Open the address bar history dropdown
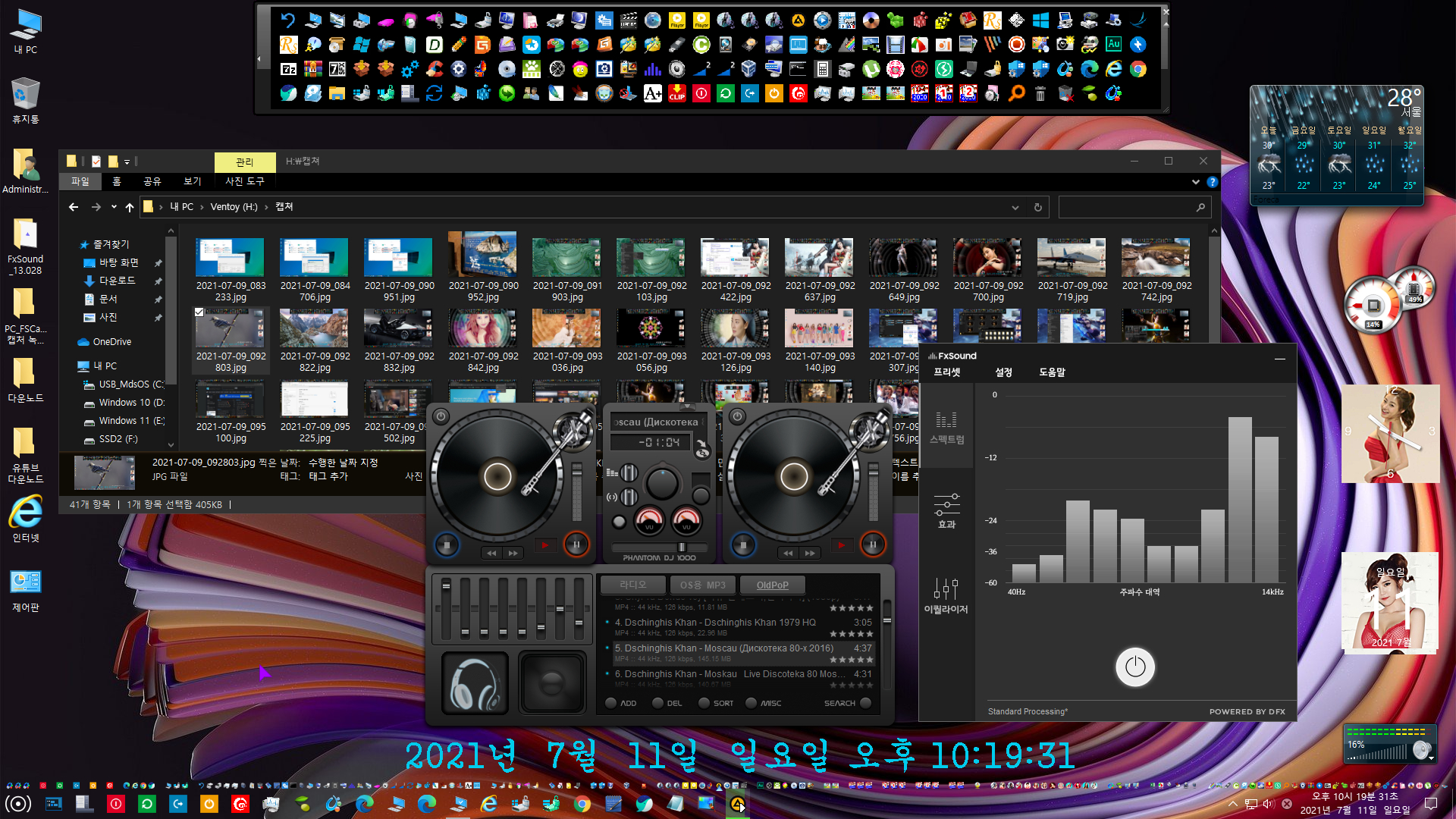 (1015, 207)
